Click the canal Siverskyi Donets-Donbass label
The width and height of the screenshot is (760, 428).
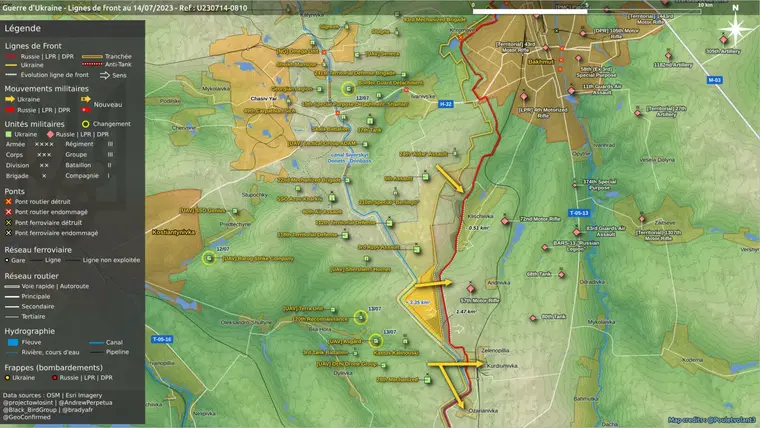[349, 158]
